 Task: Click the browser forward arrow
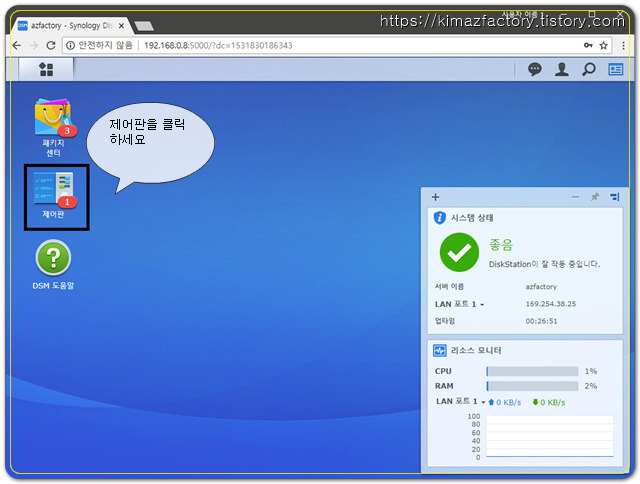click(34, 45)
